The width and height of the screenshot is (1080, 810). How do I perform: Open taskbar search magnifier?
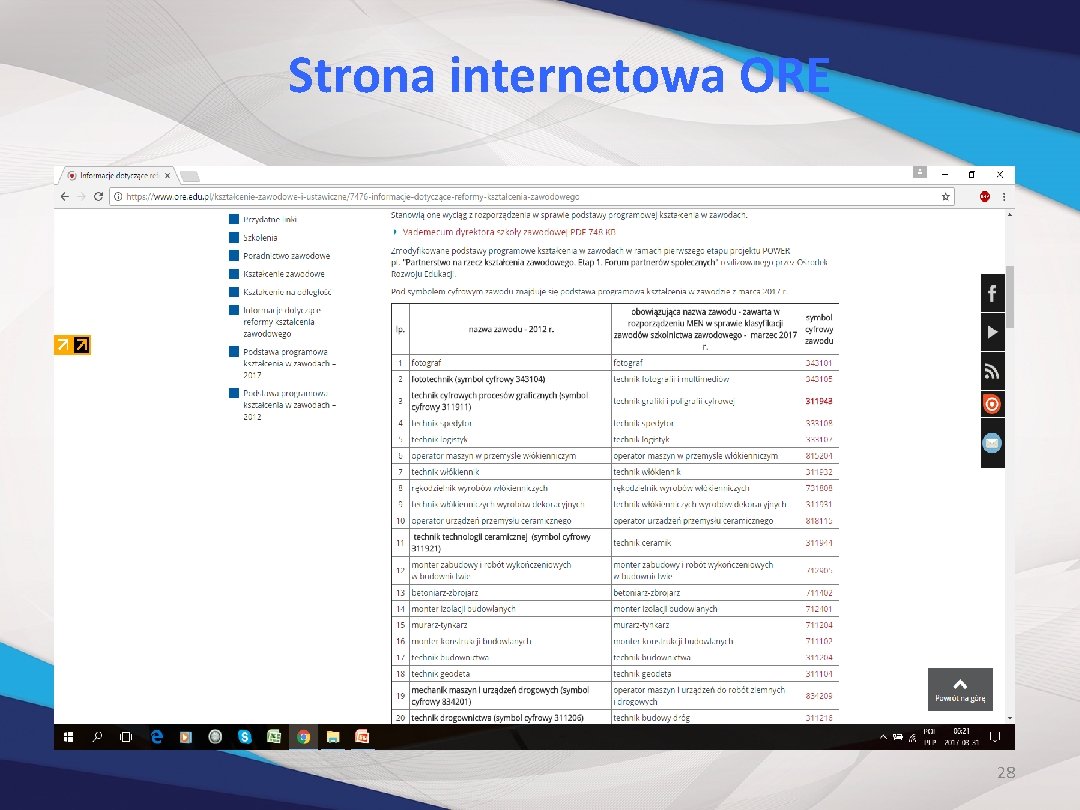[x=97, y=737]
